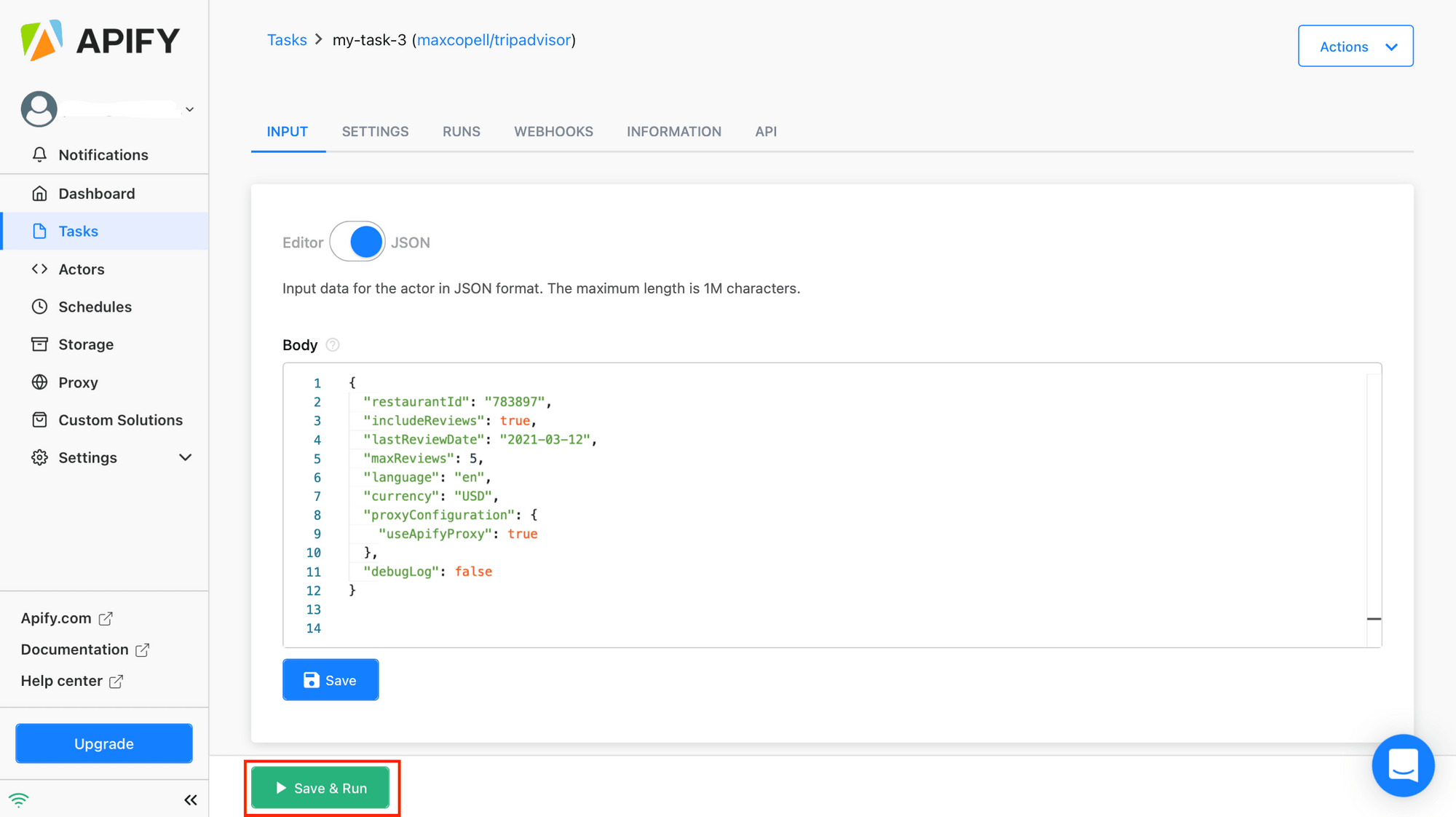Viewport: 1456px width, 817px height.
Task: Switch to the INFORMATION tab
Action: (x=674, y=132)
